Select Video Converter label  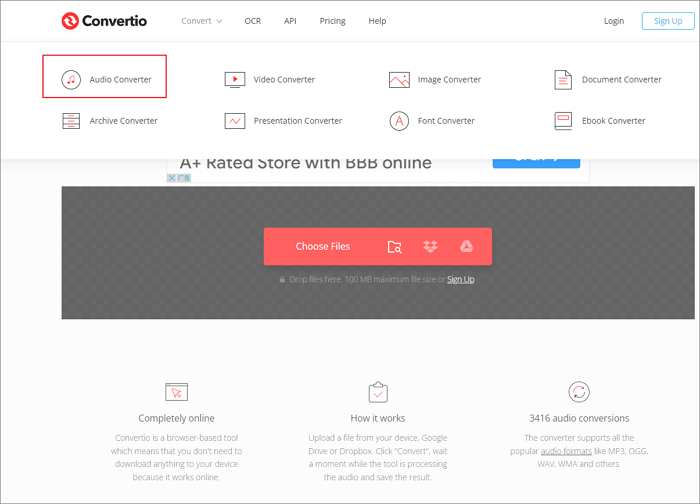tap(284, 79)
